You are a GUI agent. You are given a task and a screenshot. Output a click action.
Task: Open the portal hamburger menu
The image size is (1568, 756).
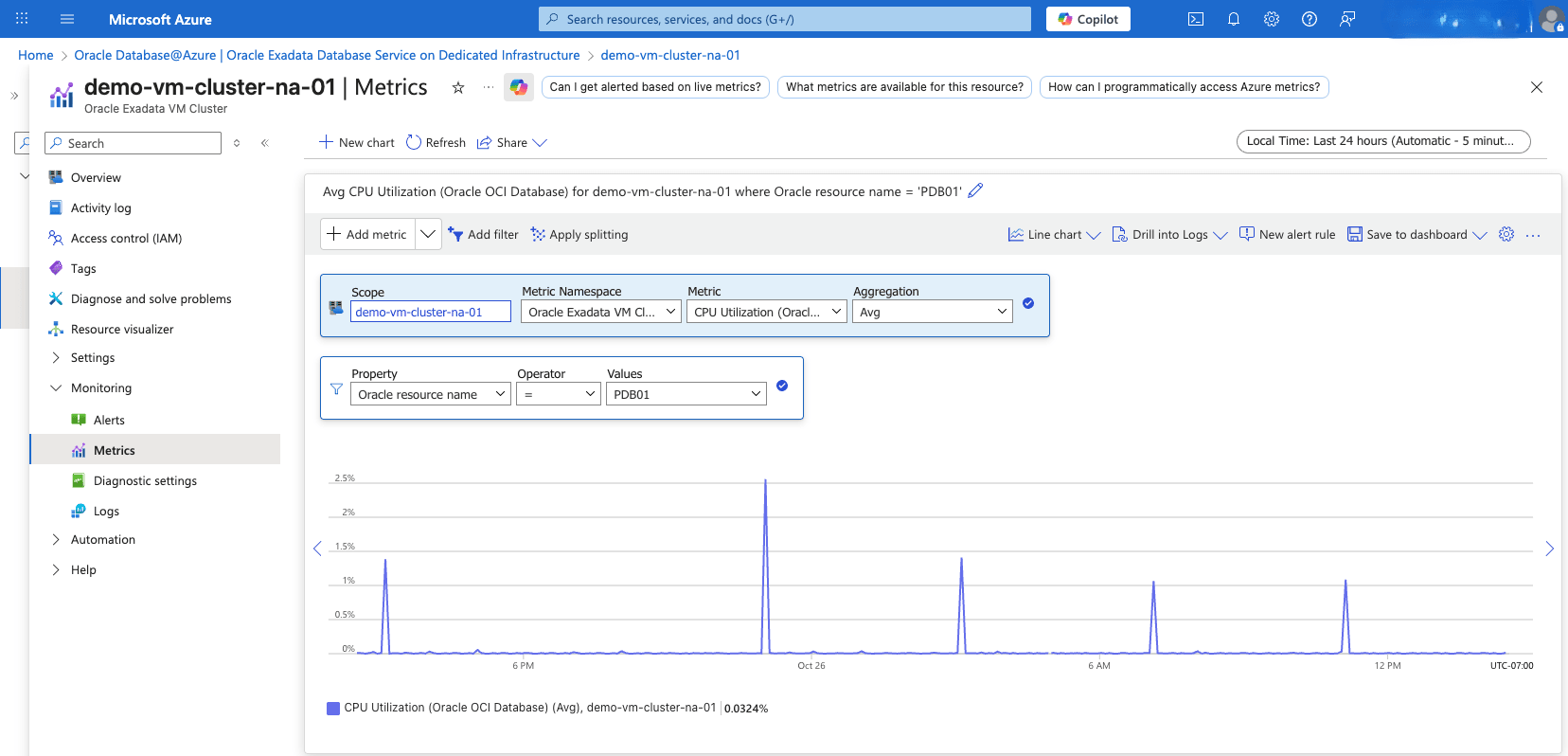pyautogui.click(x=67, y=19)
